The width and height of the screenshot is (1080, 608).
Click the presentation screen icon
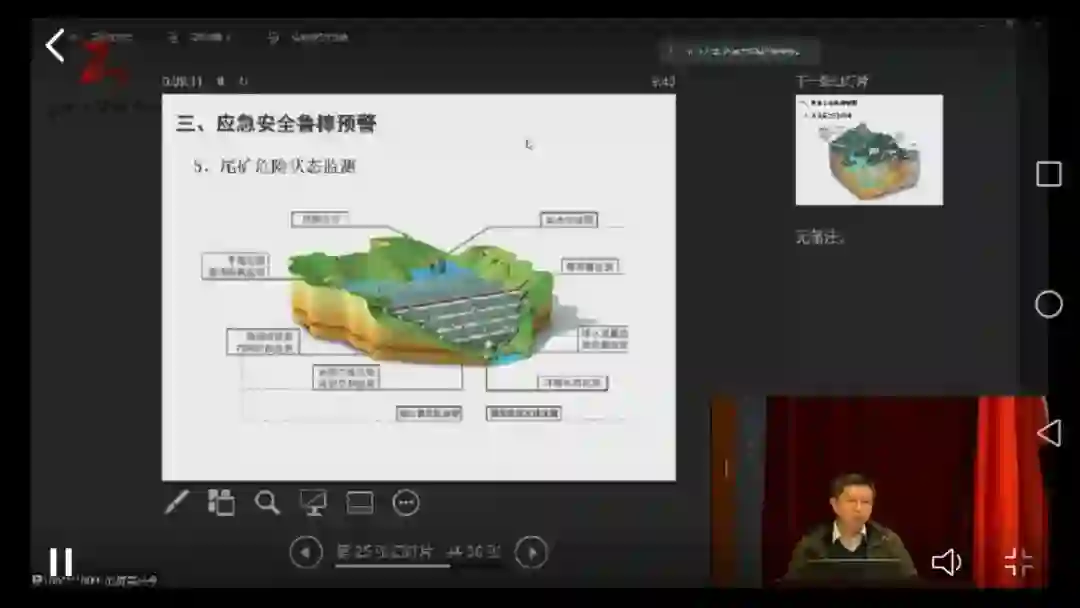tap(313, 503)
